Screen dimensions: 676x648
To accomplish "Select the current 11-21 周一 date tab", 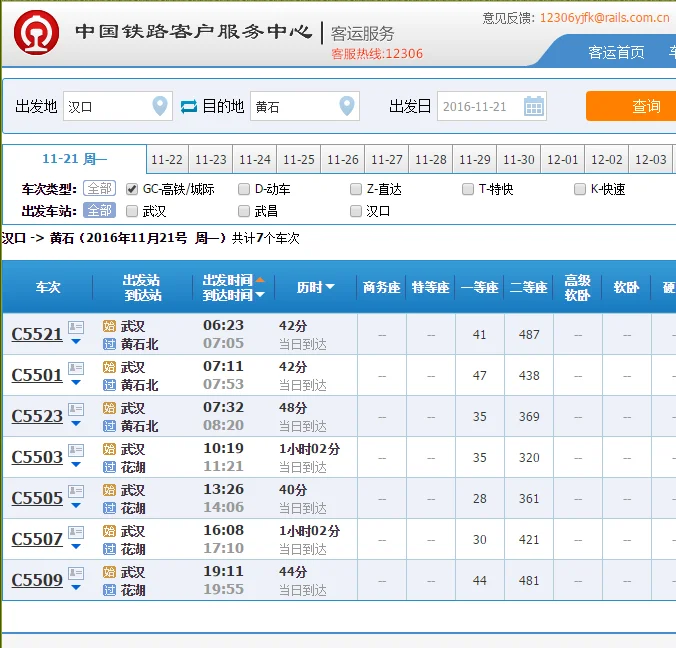I will tap(75, 159).
